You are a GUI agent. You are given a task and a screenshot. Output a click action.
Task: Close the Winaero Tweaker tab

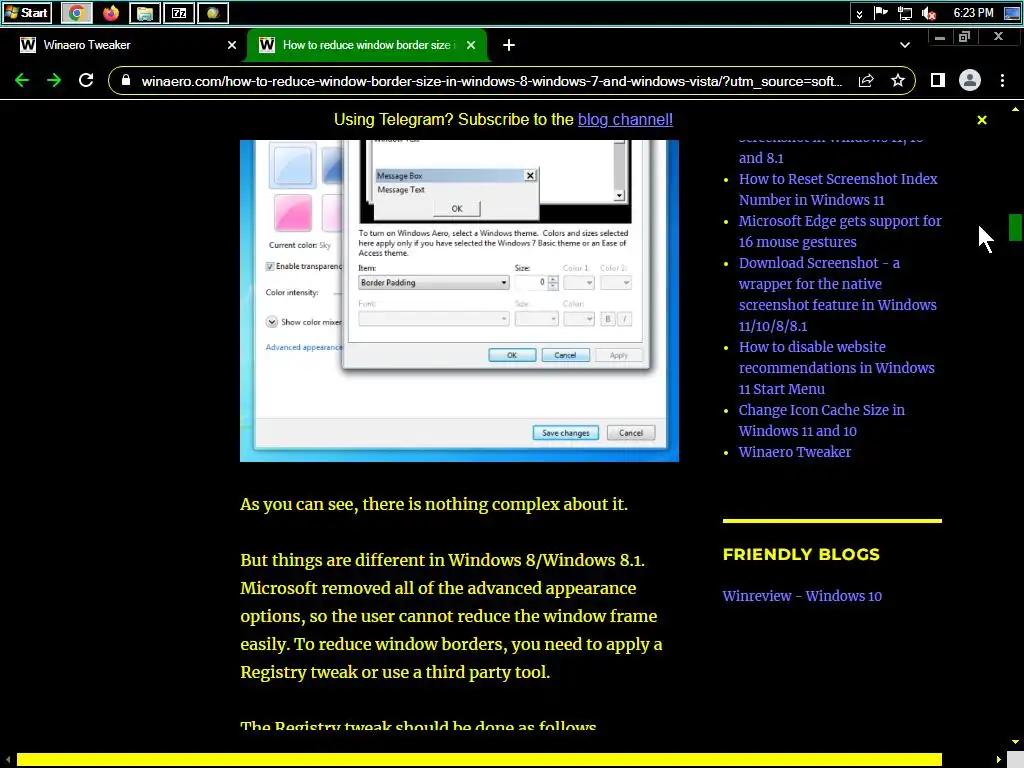231,45
